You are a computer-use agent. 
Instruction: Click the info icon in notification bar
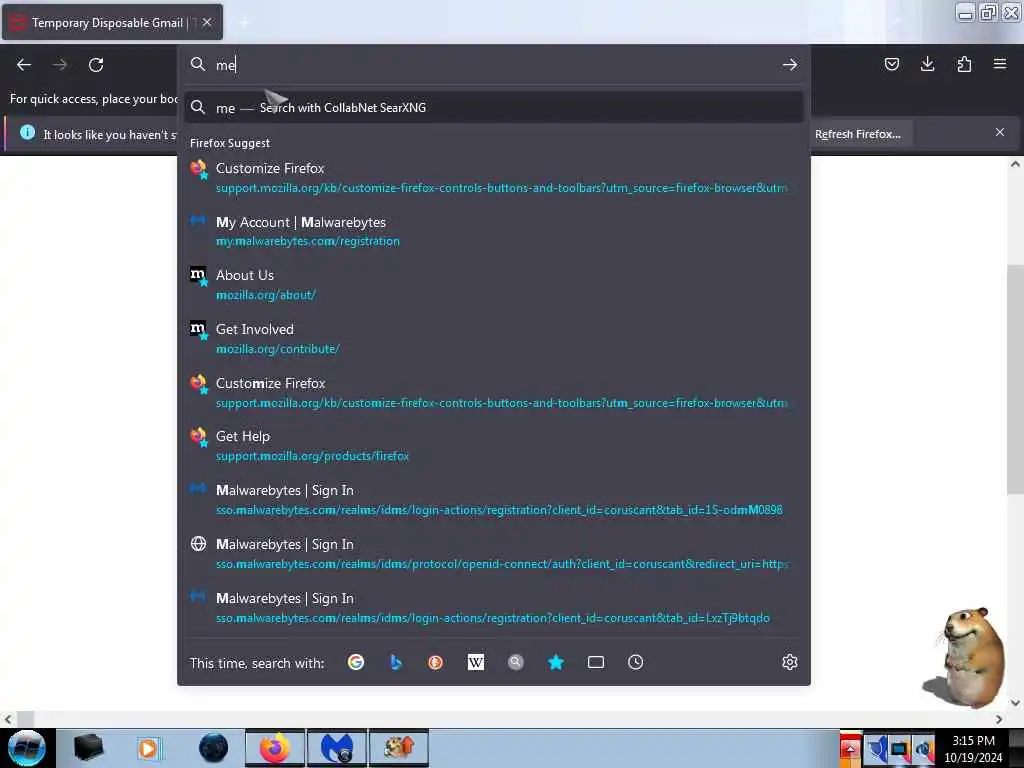tap(27, 133)
